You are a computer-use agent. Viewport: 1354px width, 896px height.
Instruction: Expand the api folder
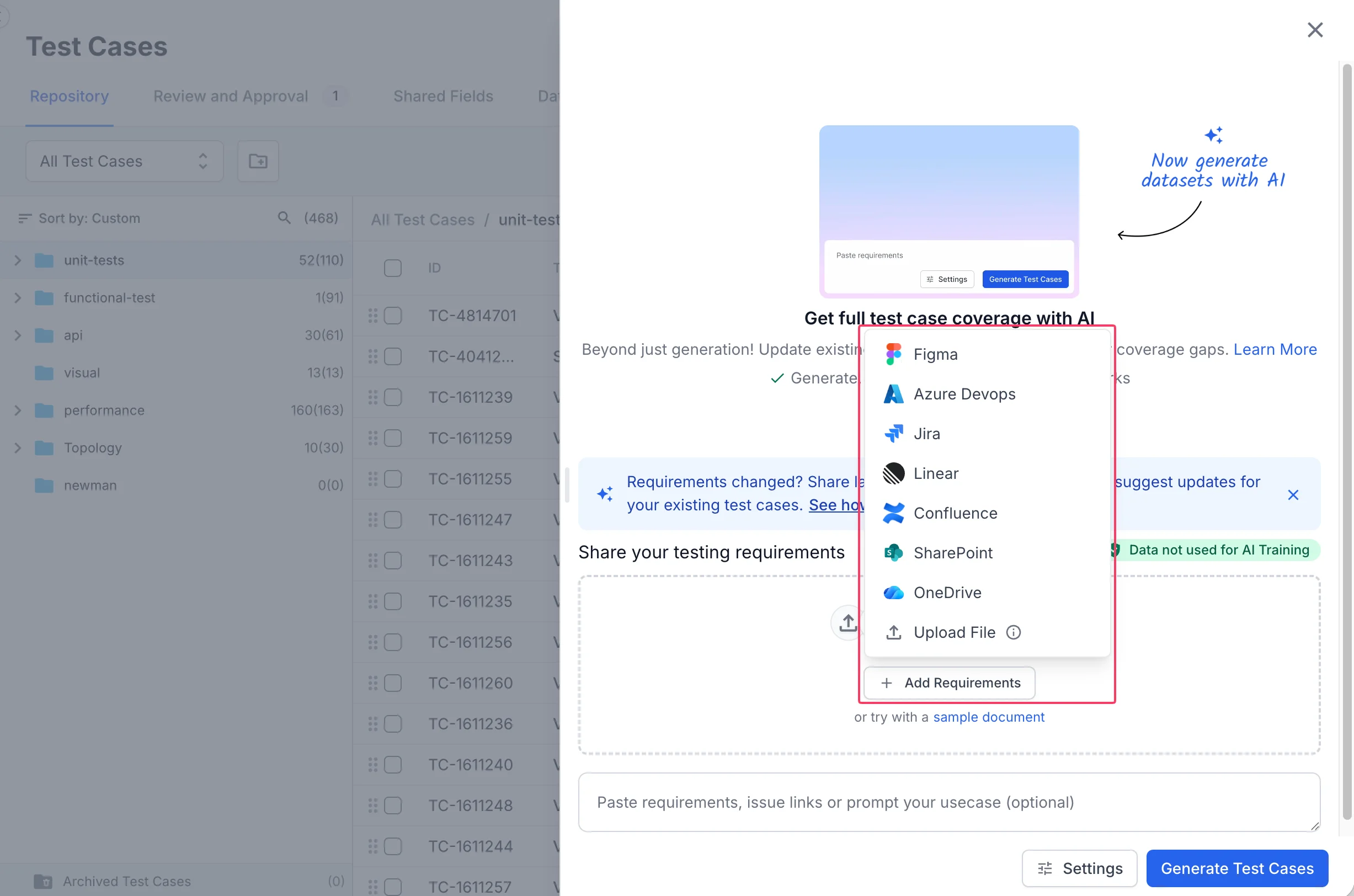pyautogui.click(x=18, y=335)
